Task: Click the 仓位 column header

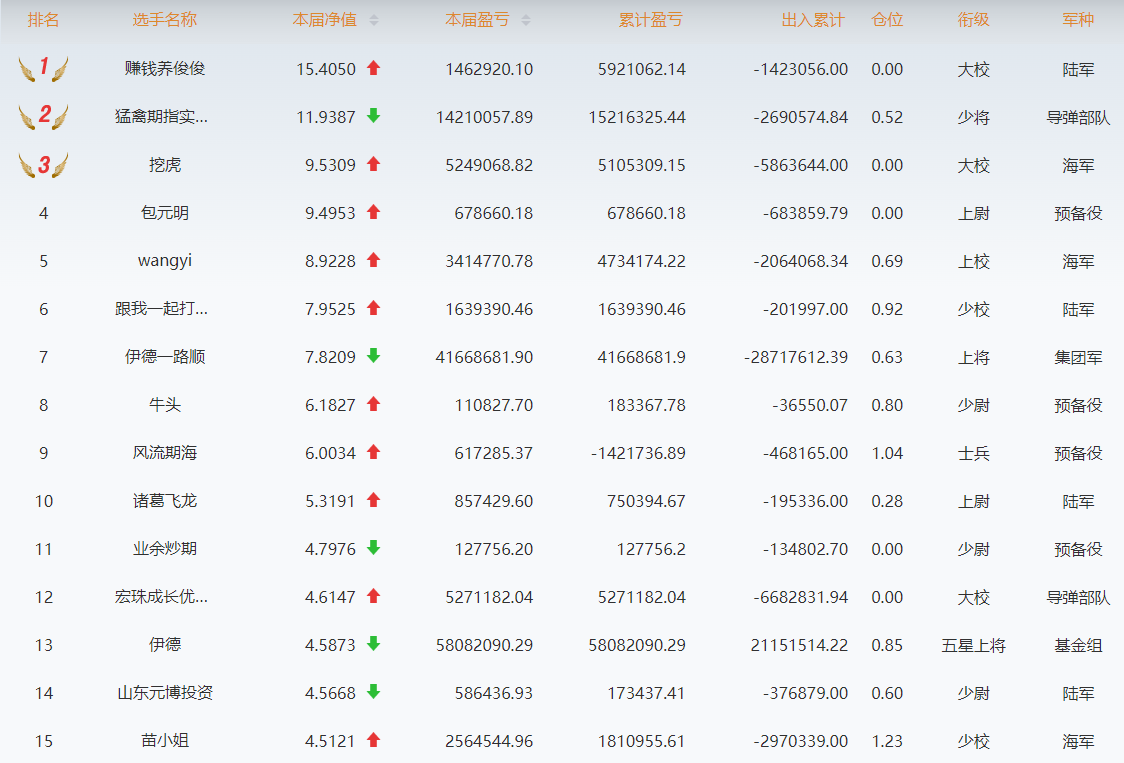Action: tap(887, 20)
